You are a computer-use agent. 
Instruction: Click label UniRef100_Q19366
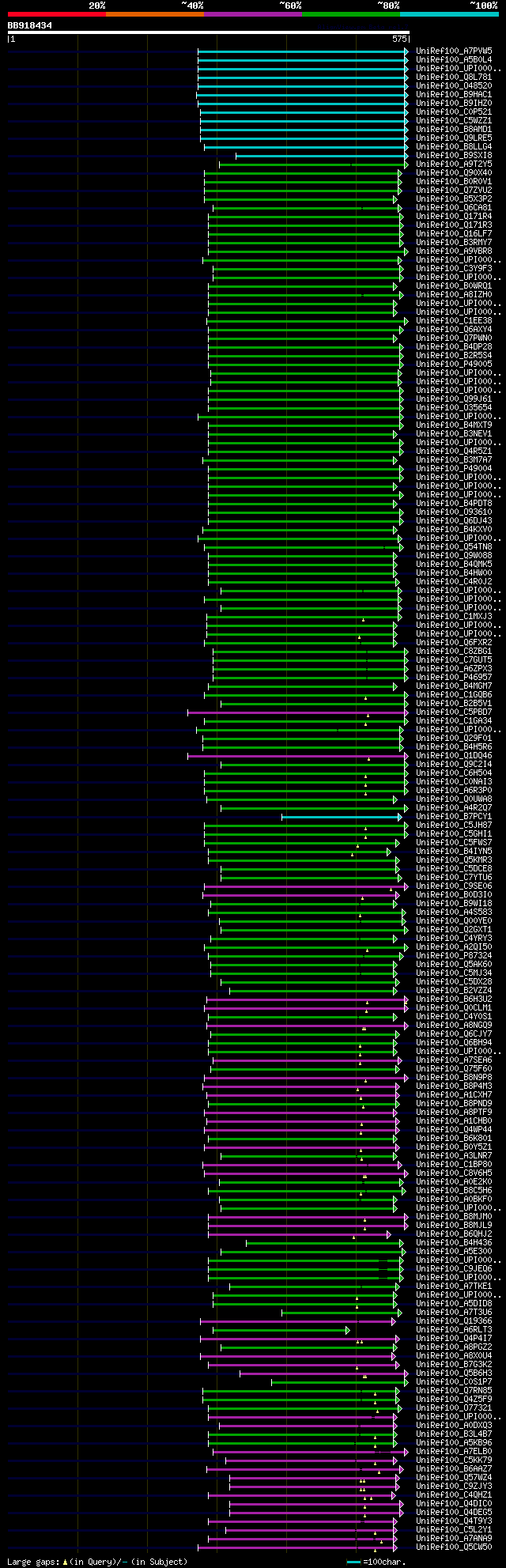point(454,1321)
